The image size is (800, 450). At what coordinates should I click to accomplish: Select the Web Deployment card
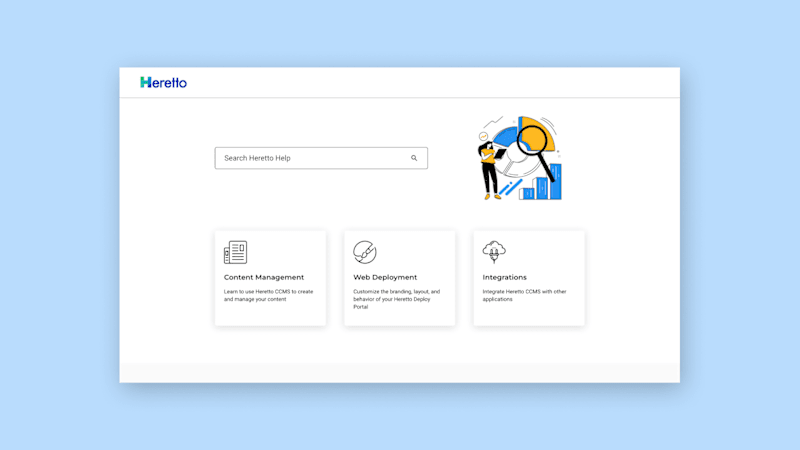(x=399, y=278)
